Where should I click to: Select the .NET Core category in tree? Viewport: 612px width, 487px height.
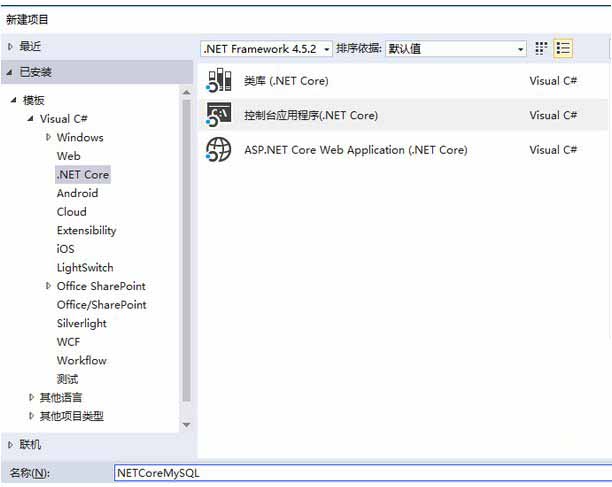pyautogui.click(x=83, y=175)
